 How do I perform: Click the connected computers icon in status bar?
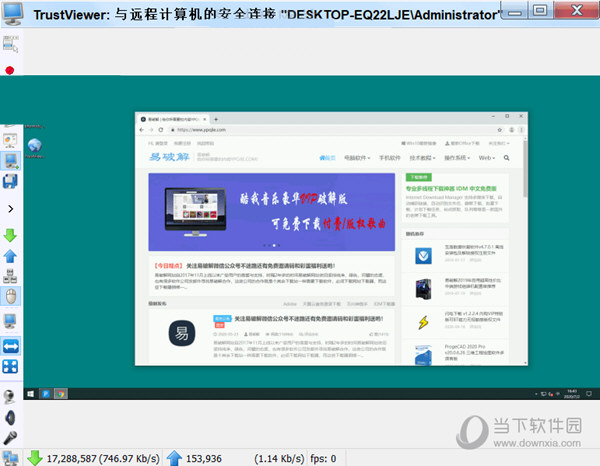10,458
